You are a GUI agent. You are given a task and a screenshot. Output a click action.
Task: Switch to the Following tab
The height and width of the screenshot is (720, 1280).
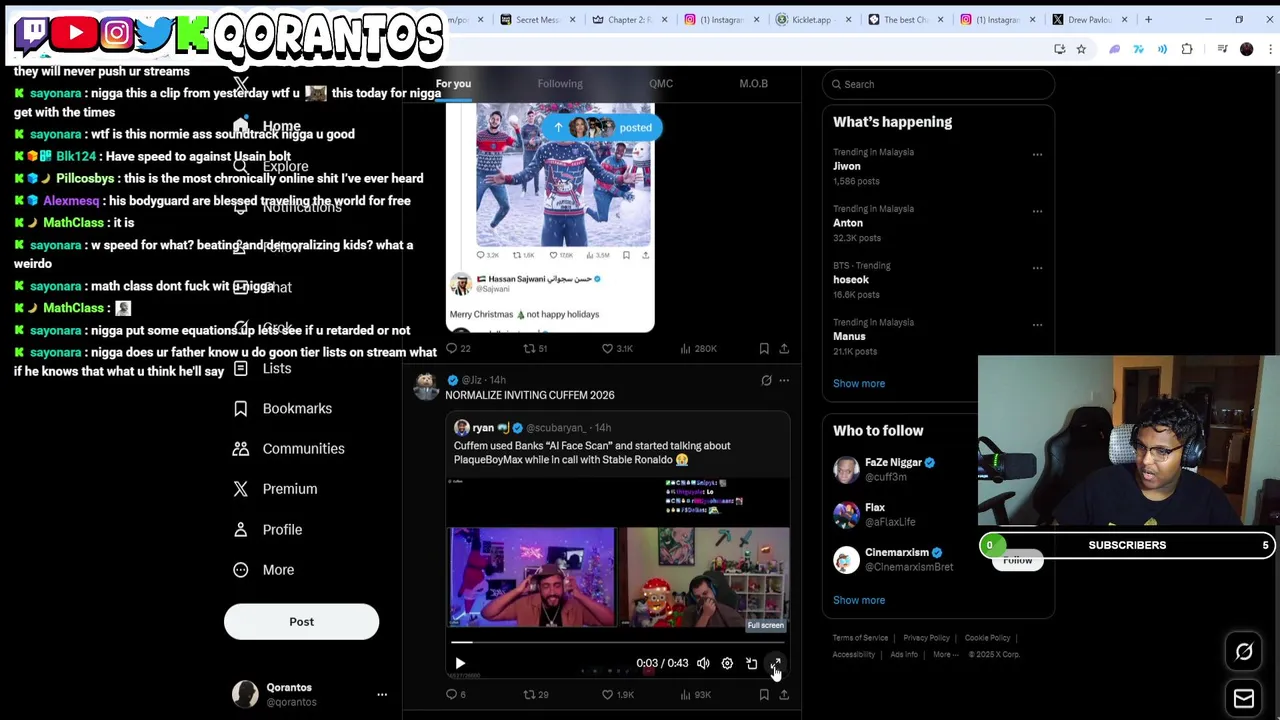[x=560, y=84]
